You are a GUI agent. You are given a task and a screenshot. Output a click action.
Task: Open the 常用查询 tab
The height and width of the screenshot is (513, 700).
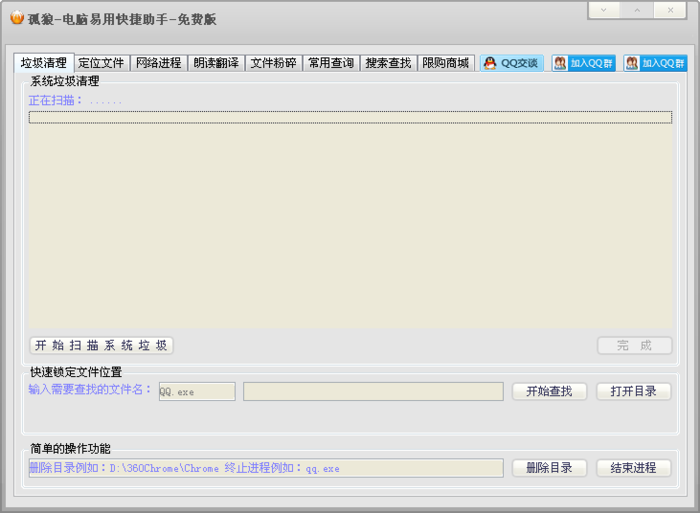[331, 63]
